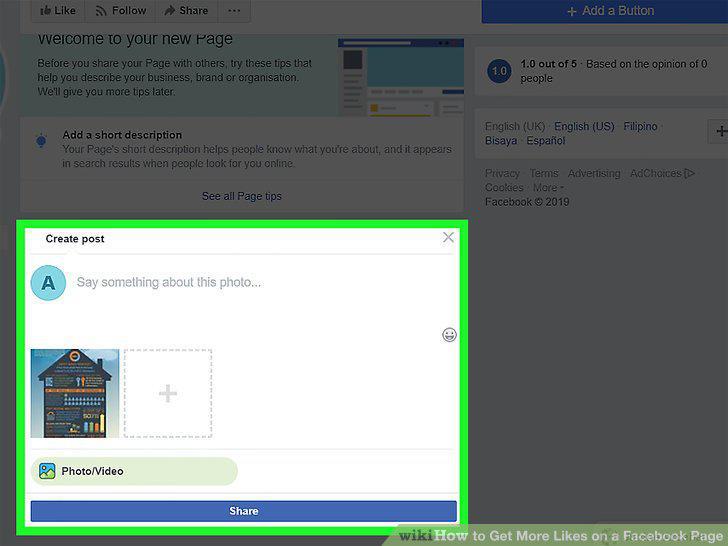
Task: Click the Follow button
Action: 120,11
